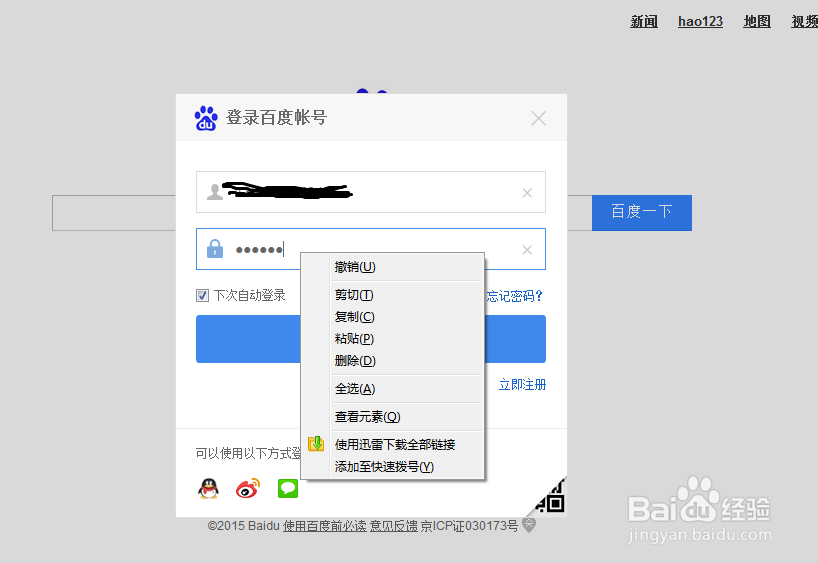This screenshot has width=818, height=563.
Task: Open the hao123 top navigation link
Action: 700,21
